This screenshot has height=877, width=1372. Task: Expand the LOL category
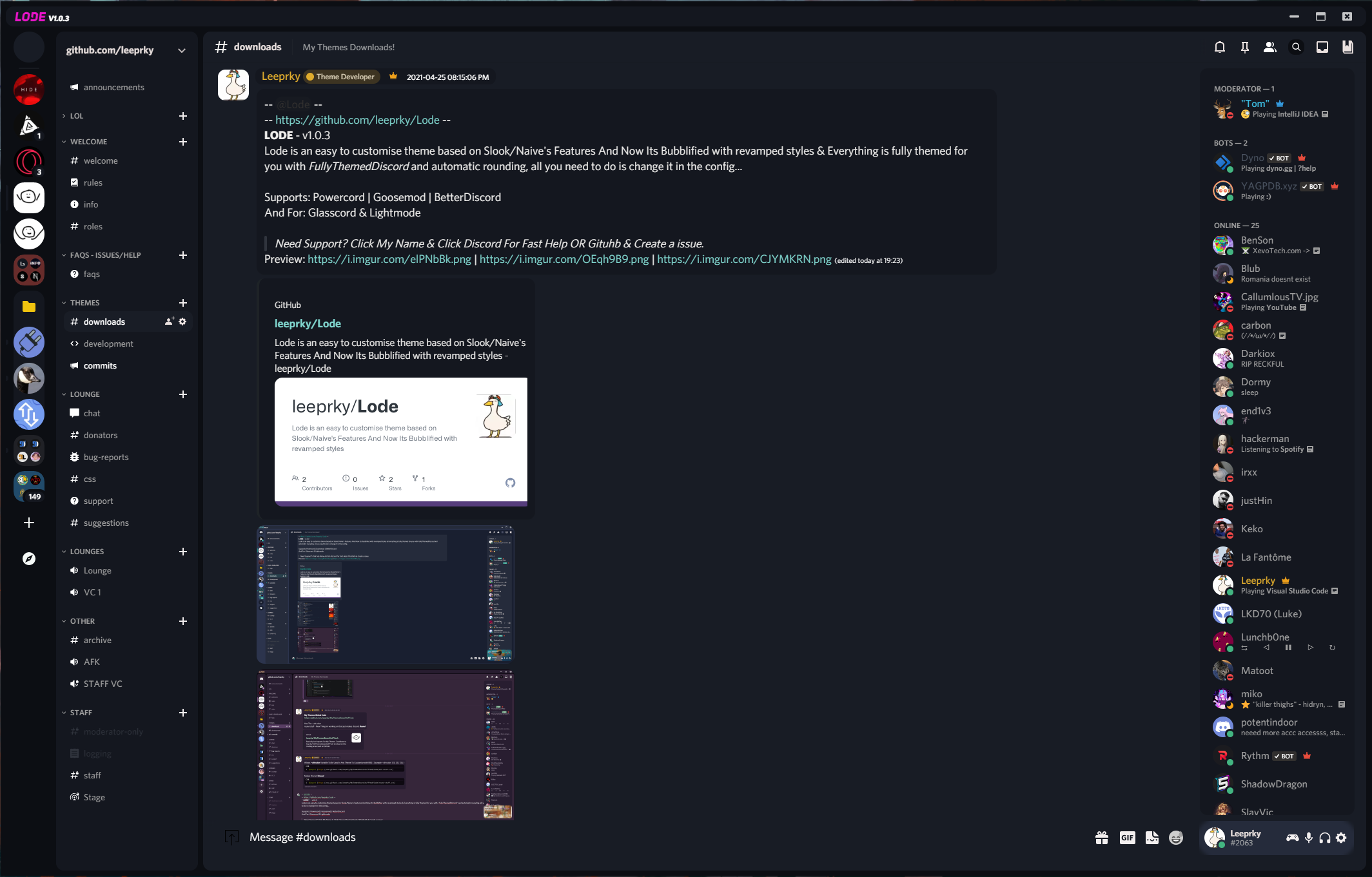77,116
